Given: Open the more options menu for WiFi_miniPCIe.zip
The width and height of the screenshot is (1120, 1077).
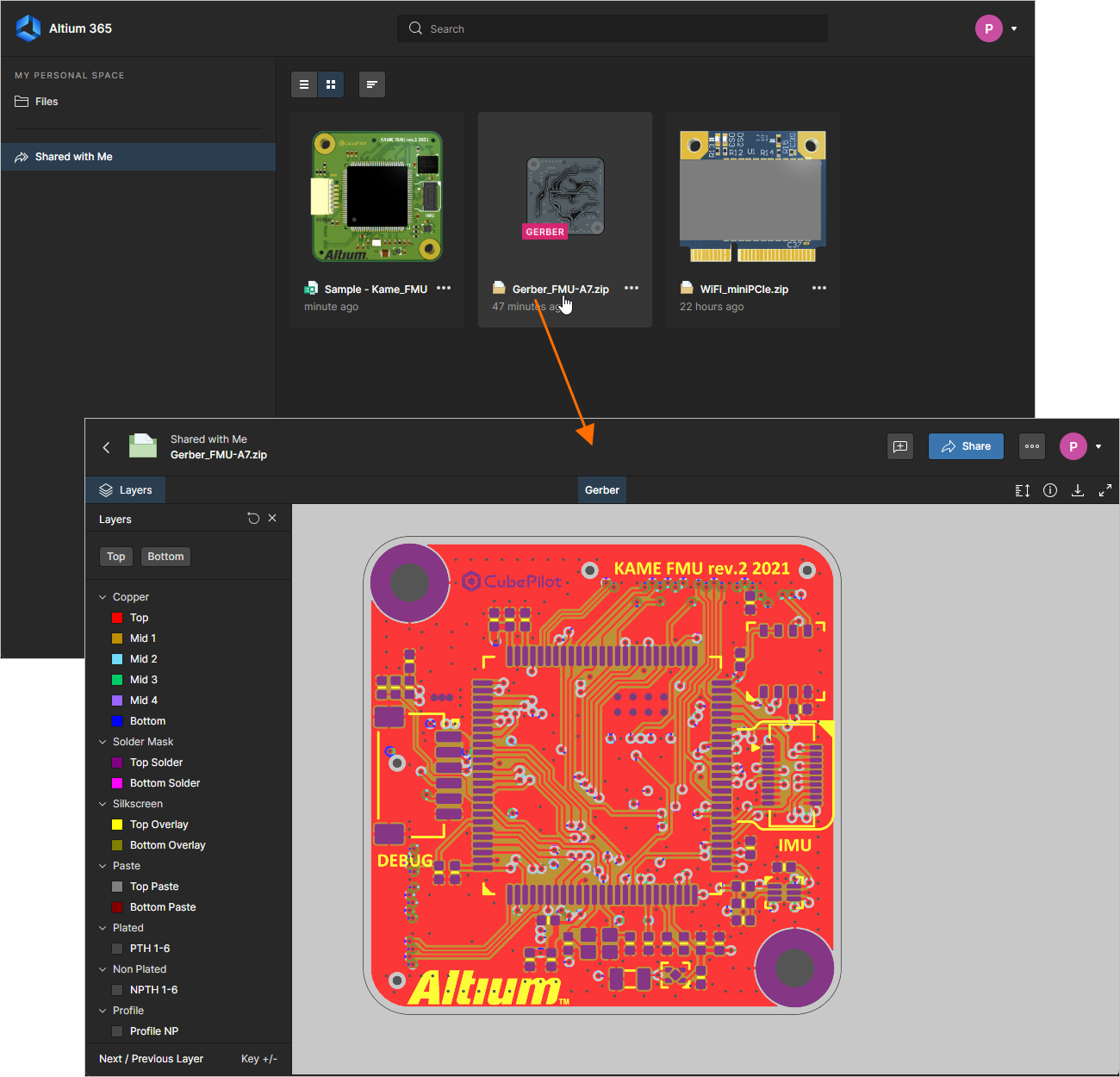Looking at the screenshot, I should pyautogui.click(x=818, y=288).
